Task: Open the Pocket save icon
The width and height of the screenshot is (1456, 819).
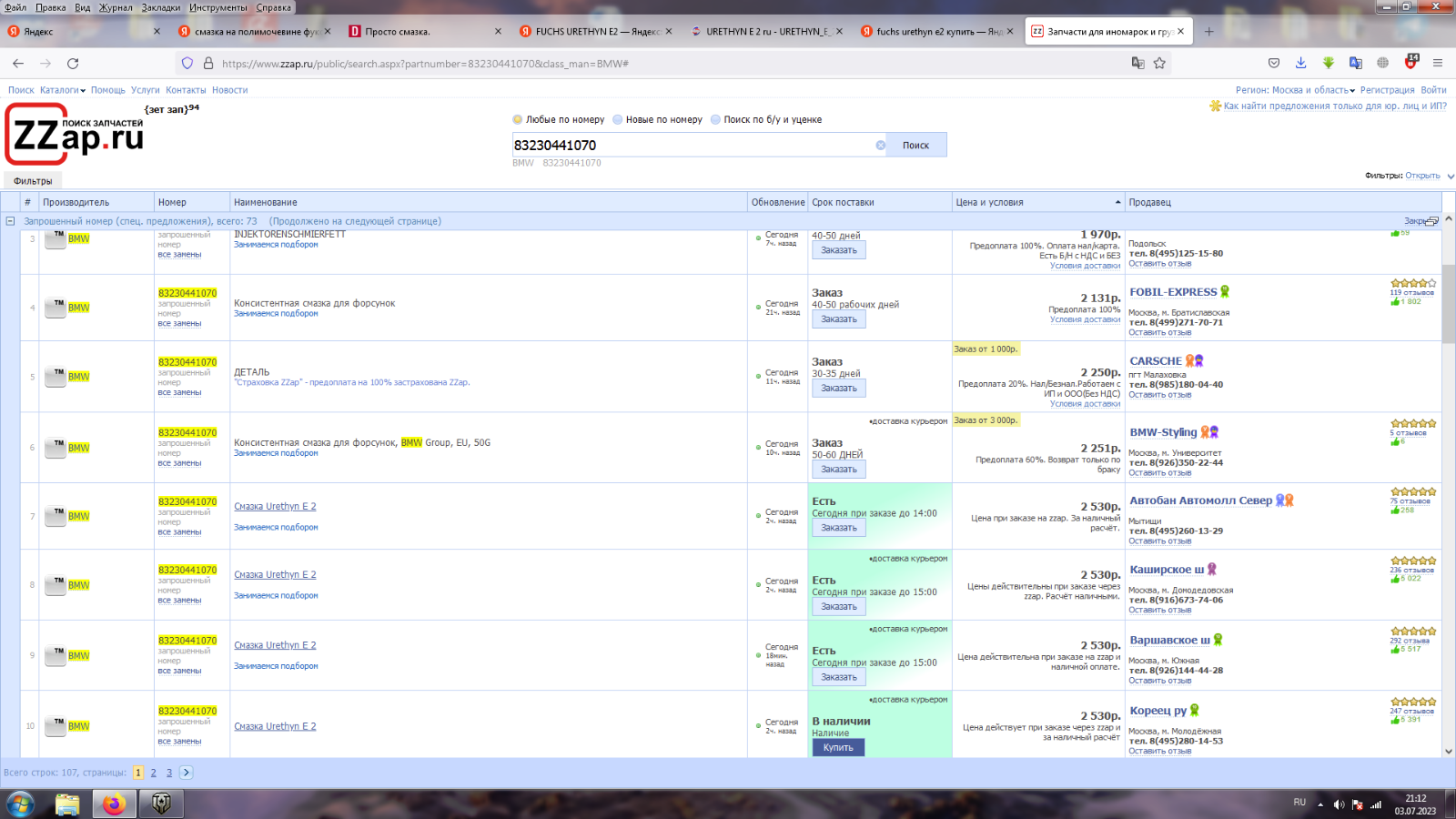Action: click(1274, 63)
